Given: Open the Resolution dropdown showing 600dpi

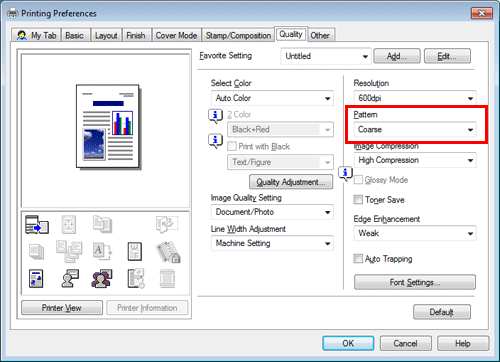Looking at the screenshot, I should pos(415,98).
